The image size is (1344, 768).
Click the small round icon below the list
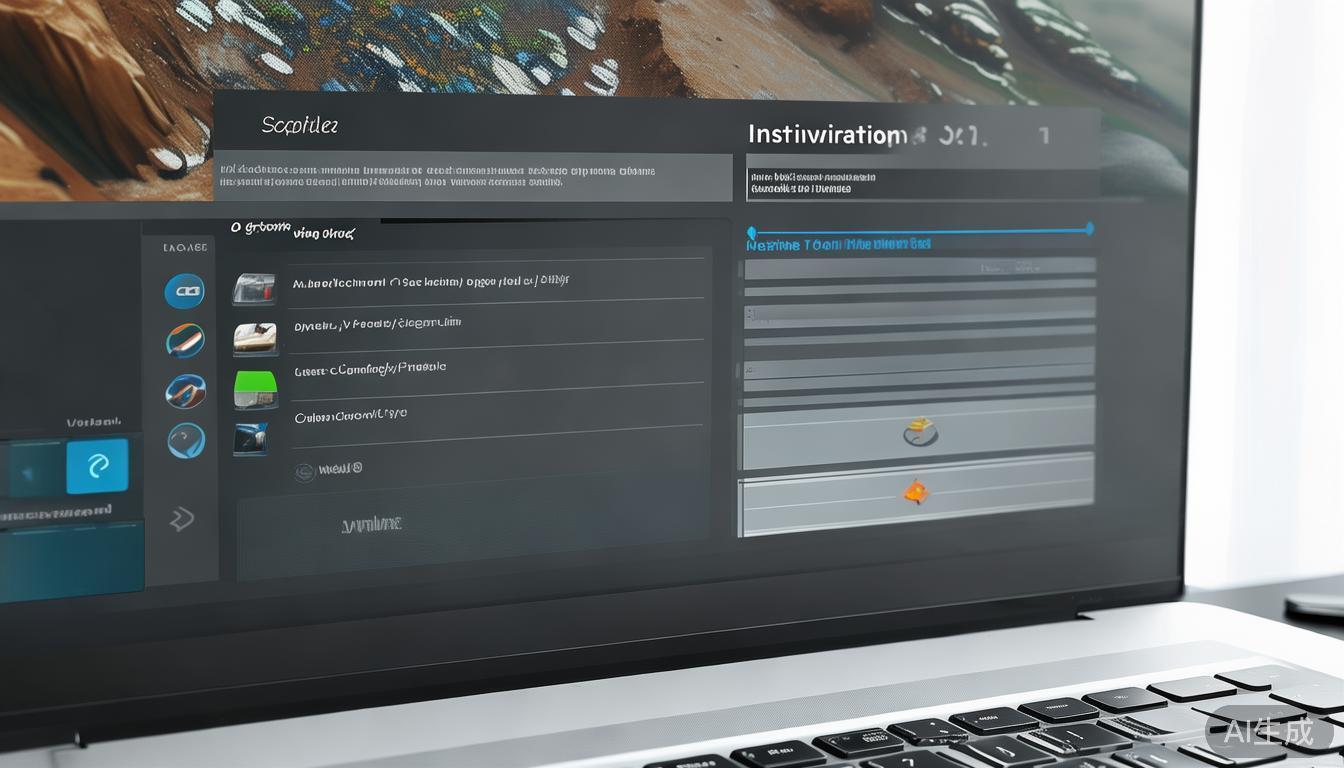305,472
